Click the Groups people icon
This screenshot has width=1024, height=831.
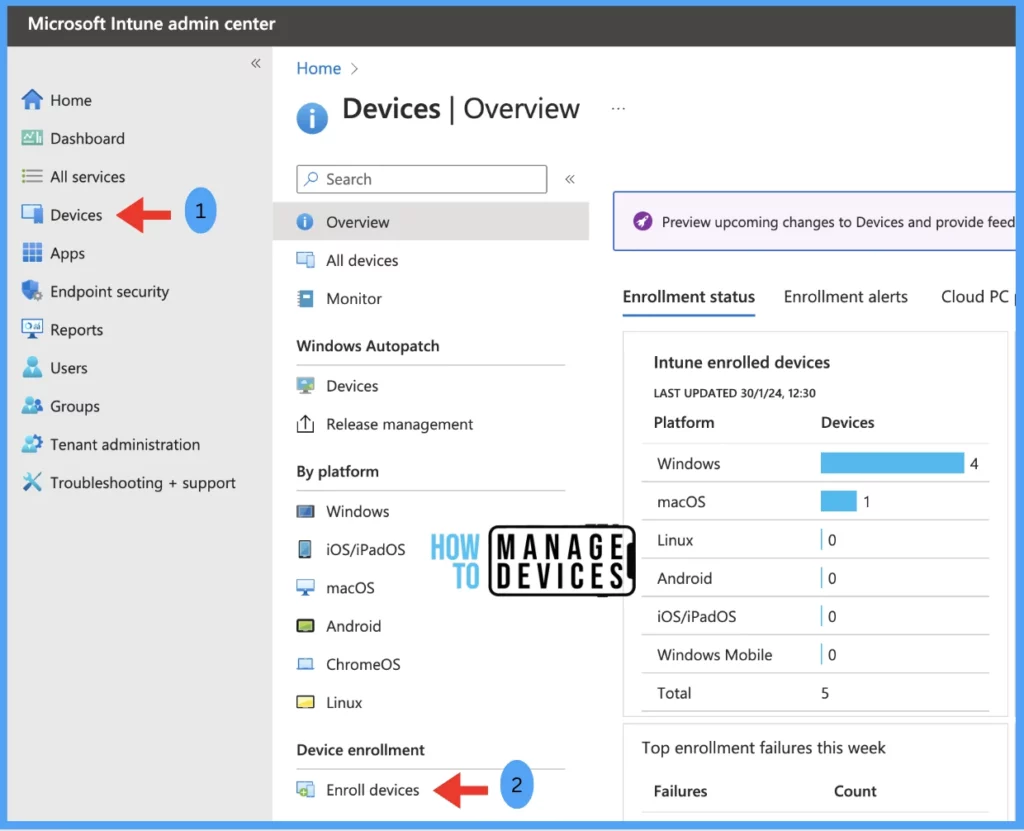tap(32, 406)
